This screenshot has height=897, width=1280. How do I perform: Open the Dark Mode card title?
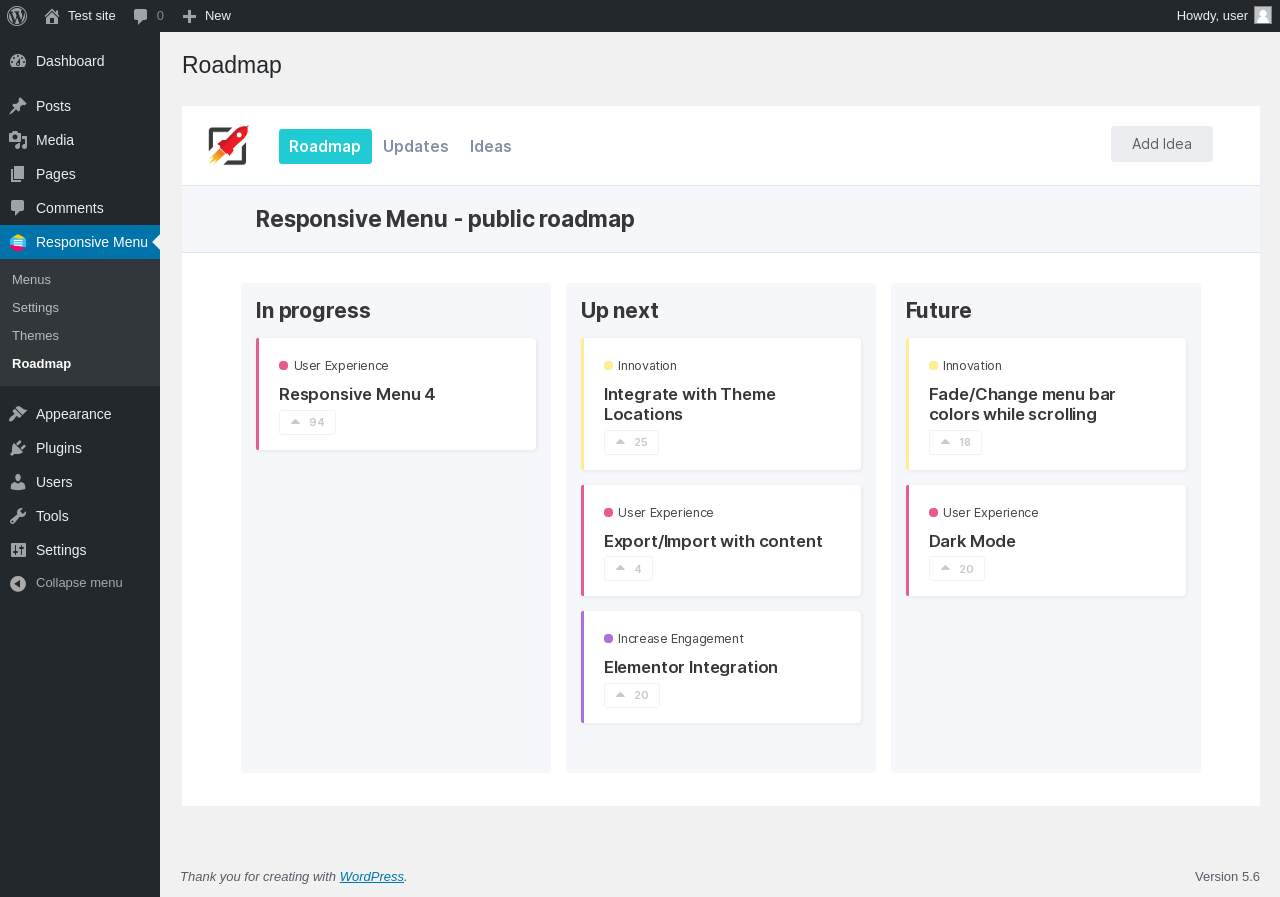point(972,541)
